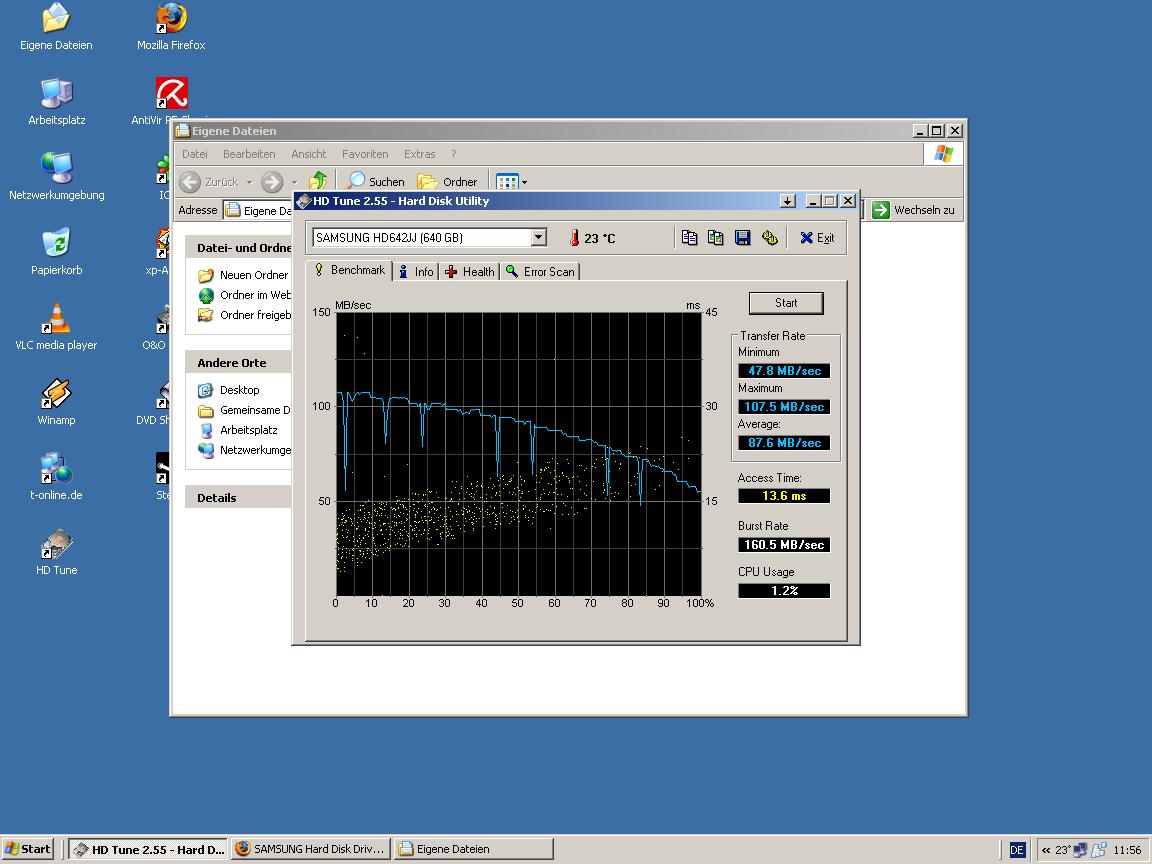
Task: Select HD Tune desktop icon
Action: point(57,552)
